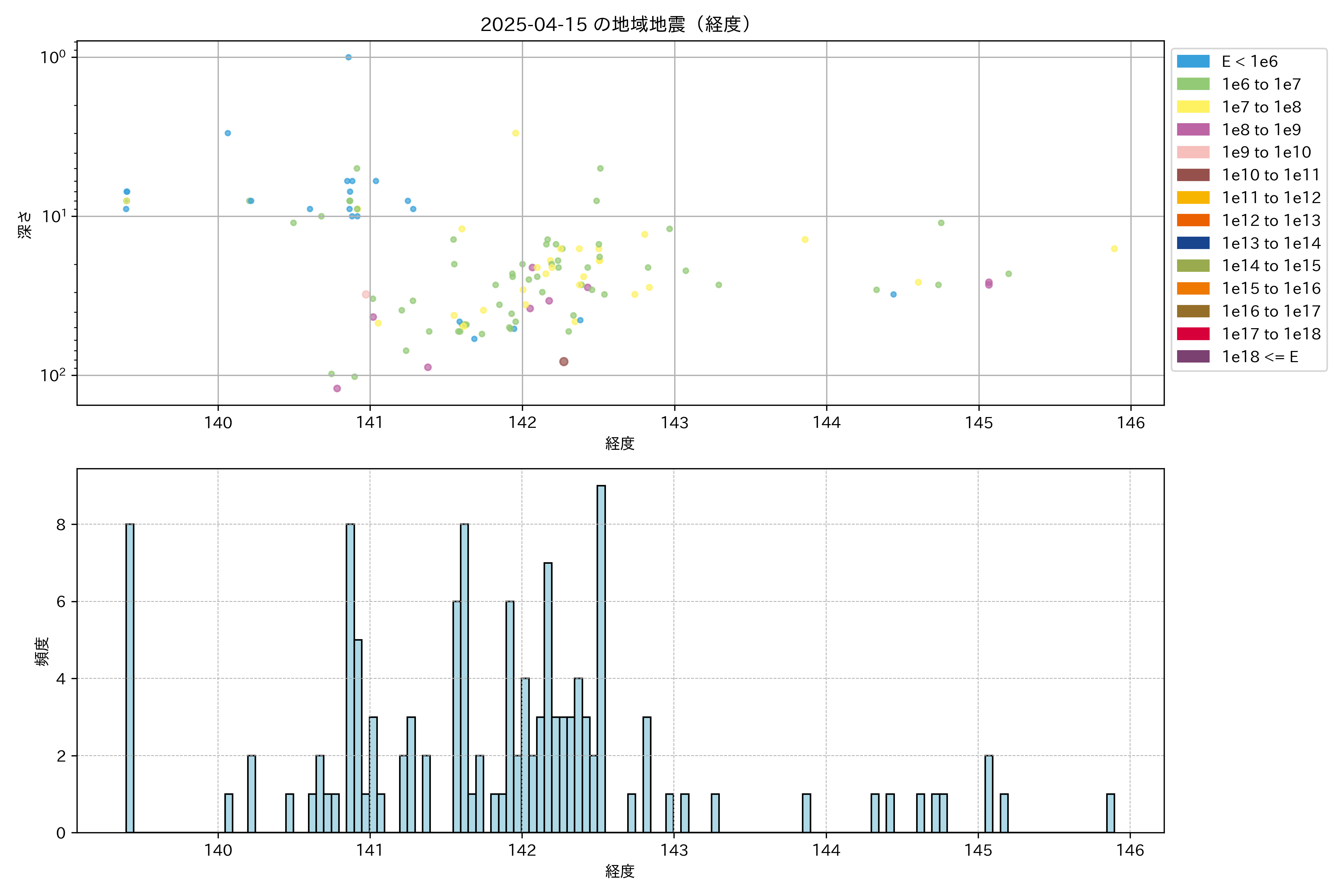Click the 1e18 <= E legend label
This screenshot has width=1344, height=896.
tap(1260, 357)
